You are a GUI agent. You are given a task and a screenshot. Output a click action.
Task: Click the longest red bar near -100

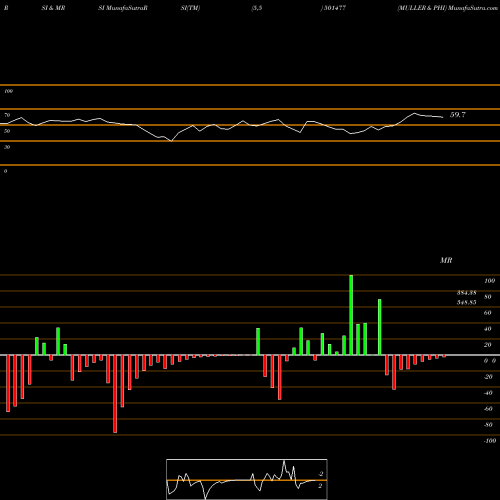[115, 394]
